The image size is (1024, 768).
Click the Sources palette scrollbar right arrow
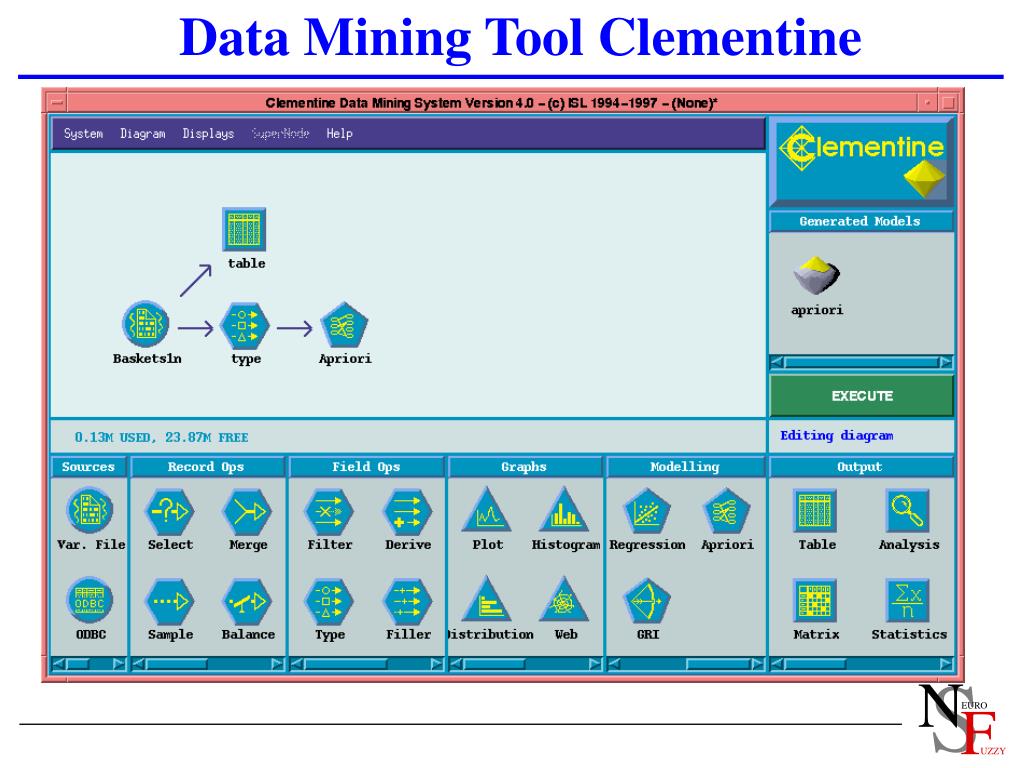point(119,664)
